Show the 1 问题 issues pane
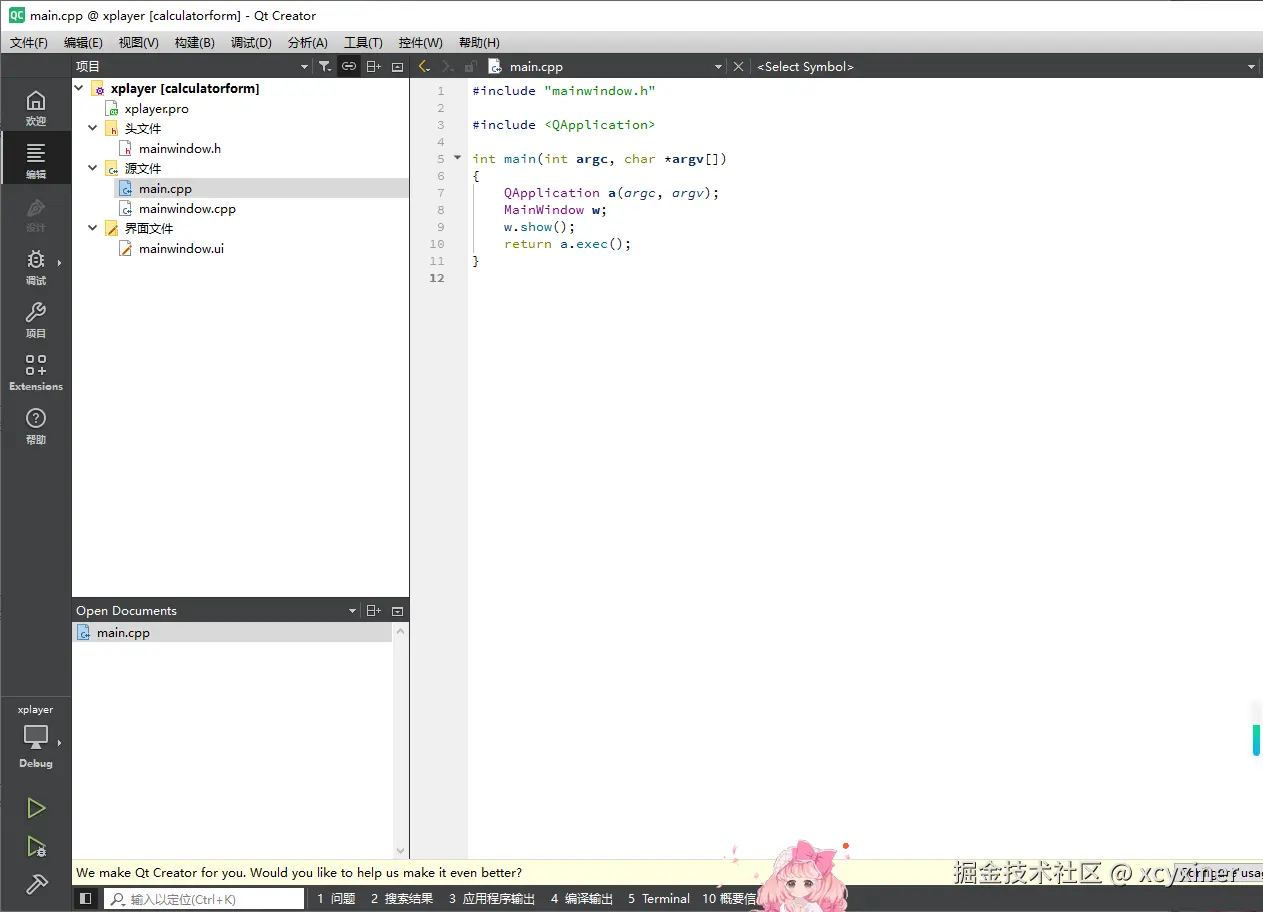Viewport: 1263px width, 912px height. pyautogui.click(x=336, y=899)
